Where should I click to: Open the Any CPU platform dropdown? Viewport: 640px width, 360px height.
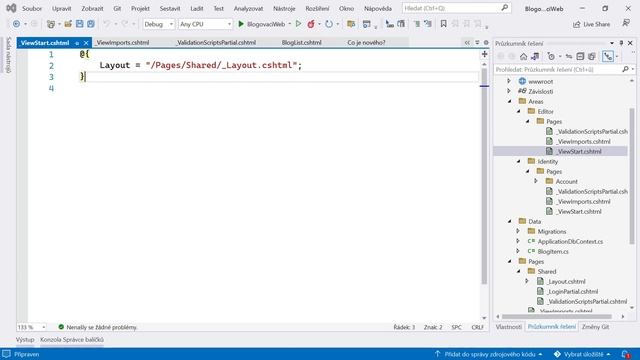coord(205,24)
